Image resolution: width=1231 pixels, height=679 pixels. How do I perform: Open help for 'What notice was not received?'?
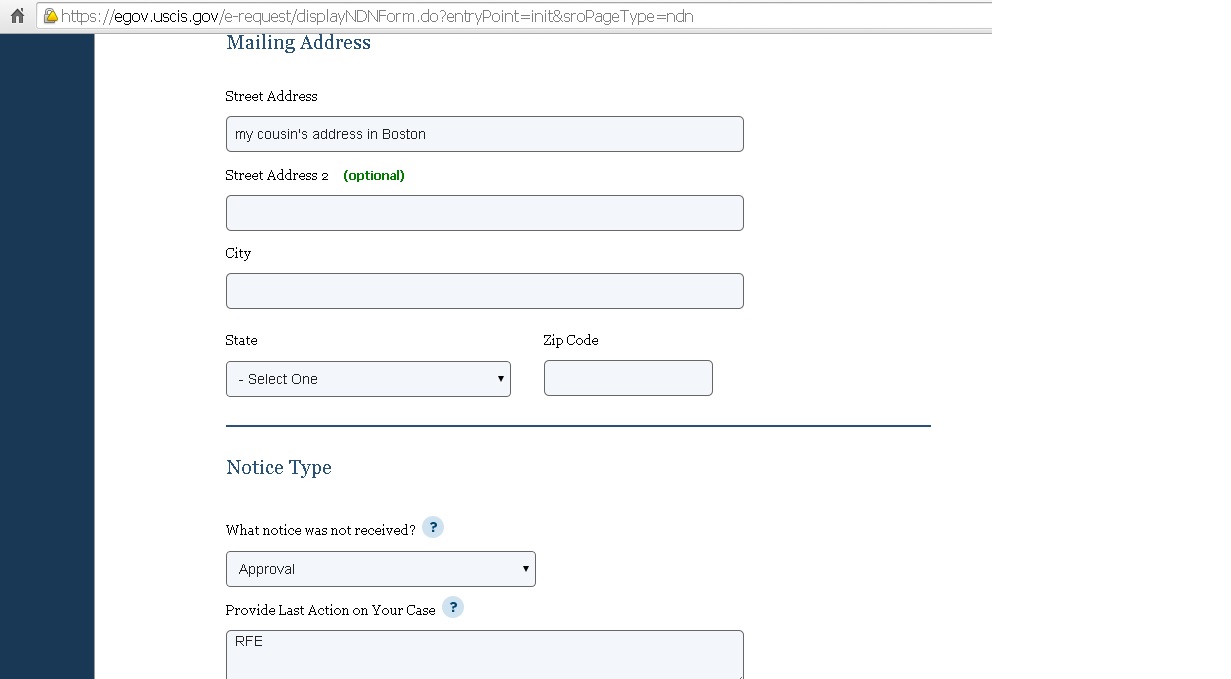[x=432, y=528]
